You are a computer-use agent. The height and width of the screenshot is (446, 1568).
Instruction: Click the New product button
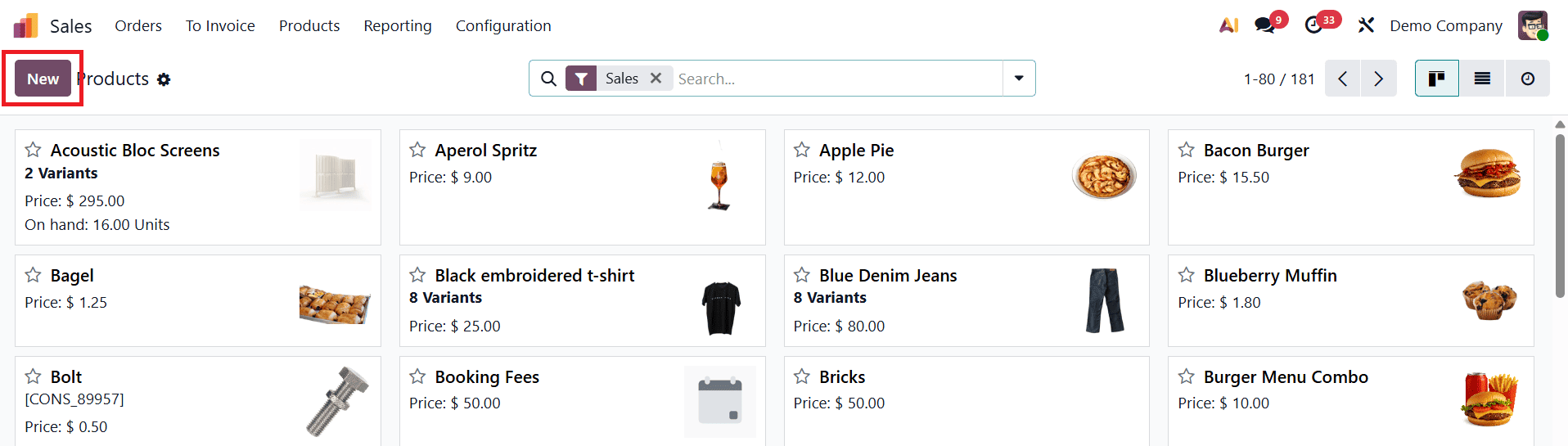coord(43,79)
